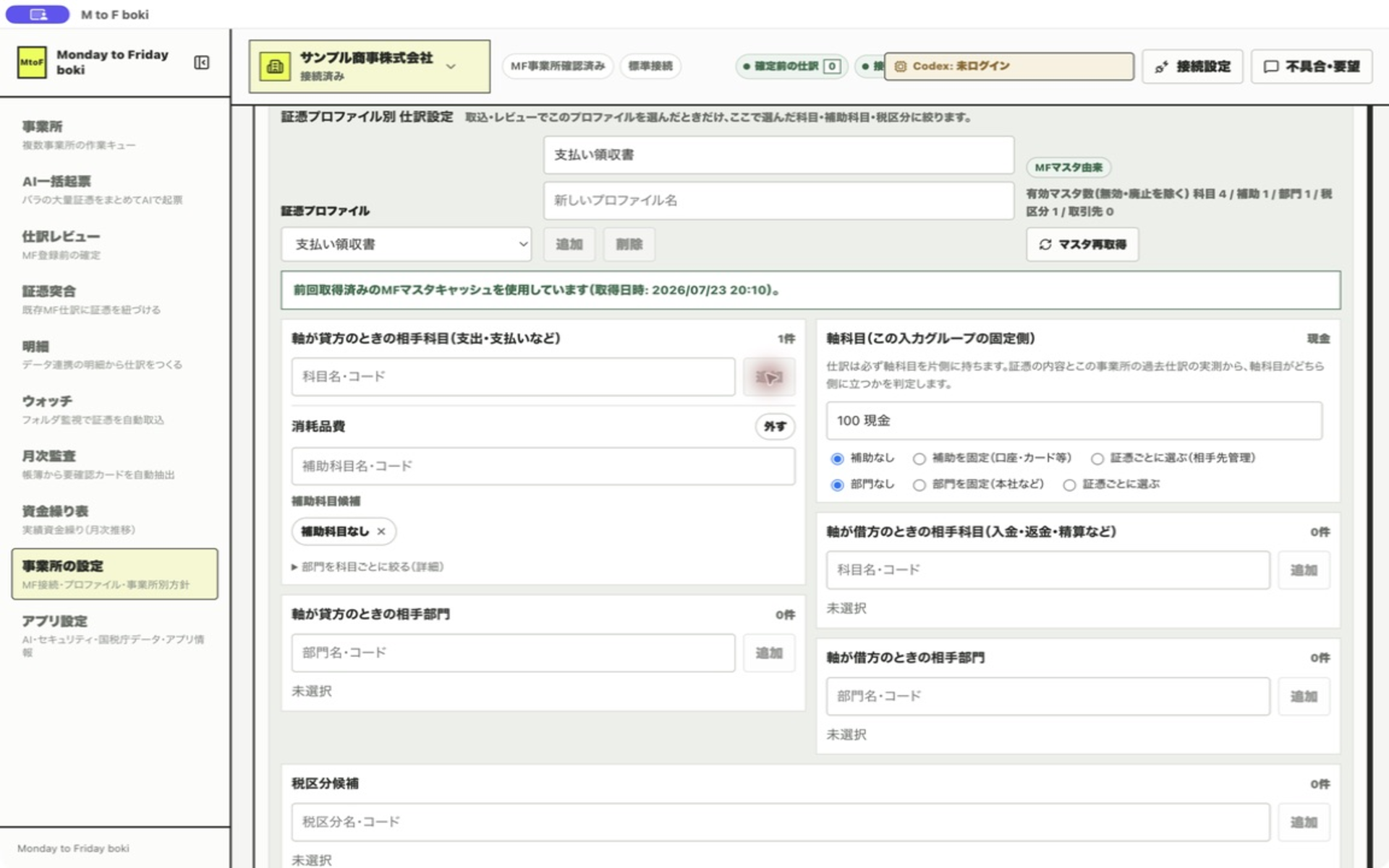Open the 確定前の仕訳 counter badge

pyautogui.click(x=791, y=66)
